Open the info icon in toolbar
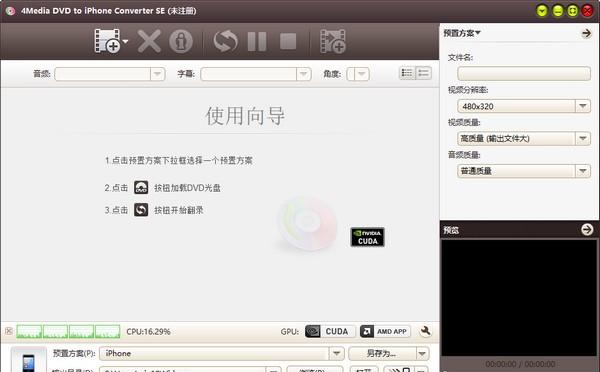This screenshot has height=372, width=600. point(181,41)
